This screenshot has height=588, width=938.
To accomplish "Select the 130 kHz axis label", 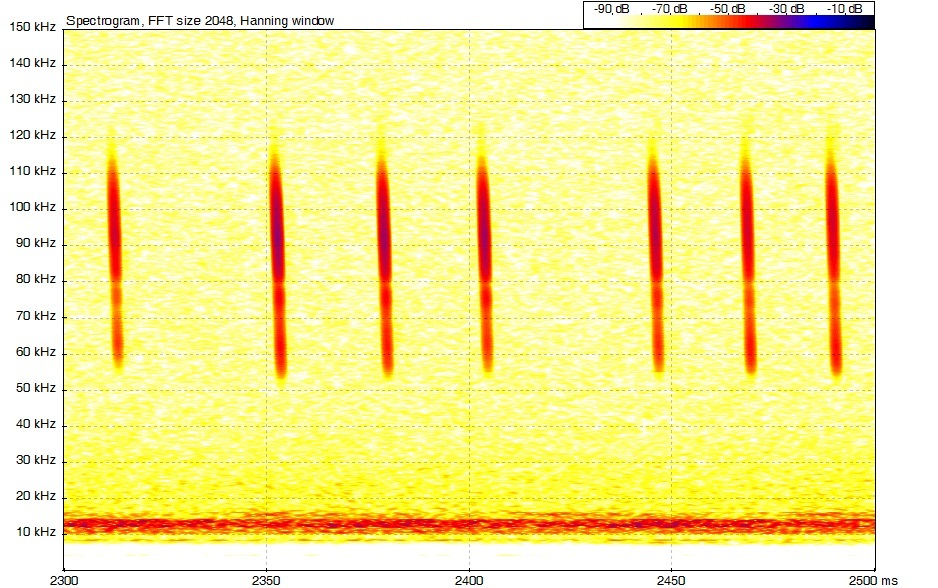I will [33, 99].
